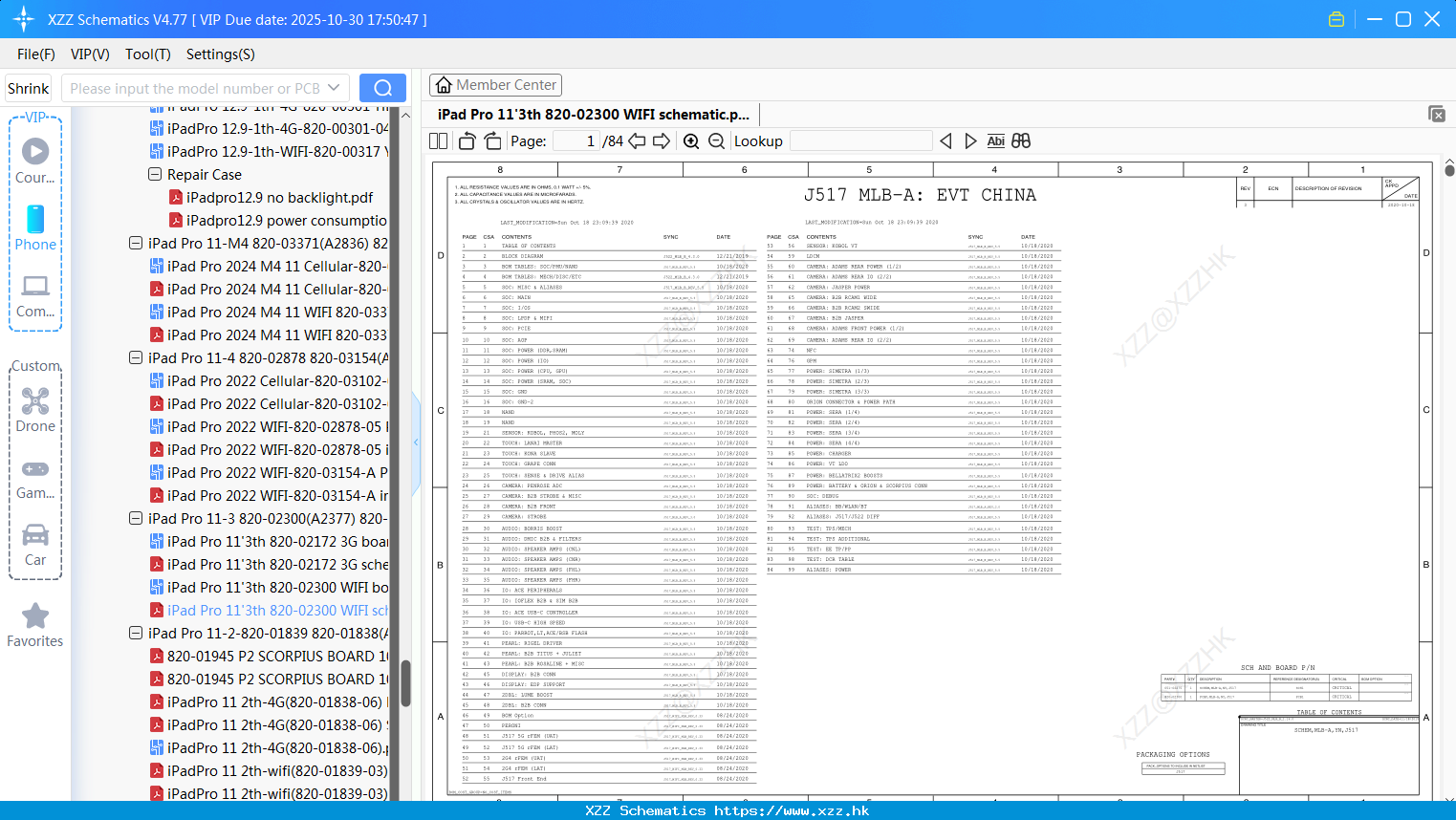This screenshot has height=820, width=1456.
Task: Go to the next page arrow
Action: pyautogui.click(x=662, y=140)
